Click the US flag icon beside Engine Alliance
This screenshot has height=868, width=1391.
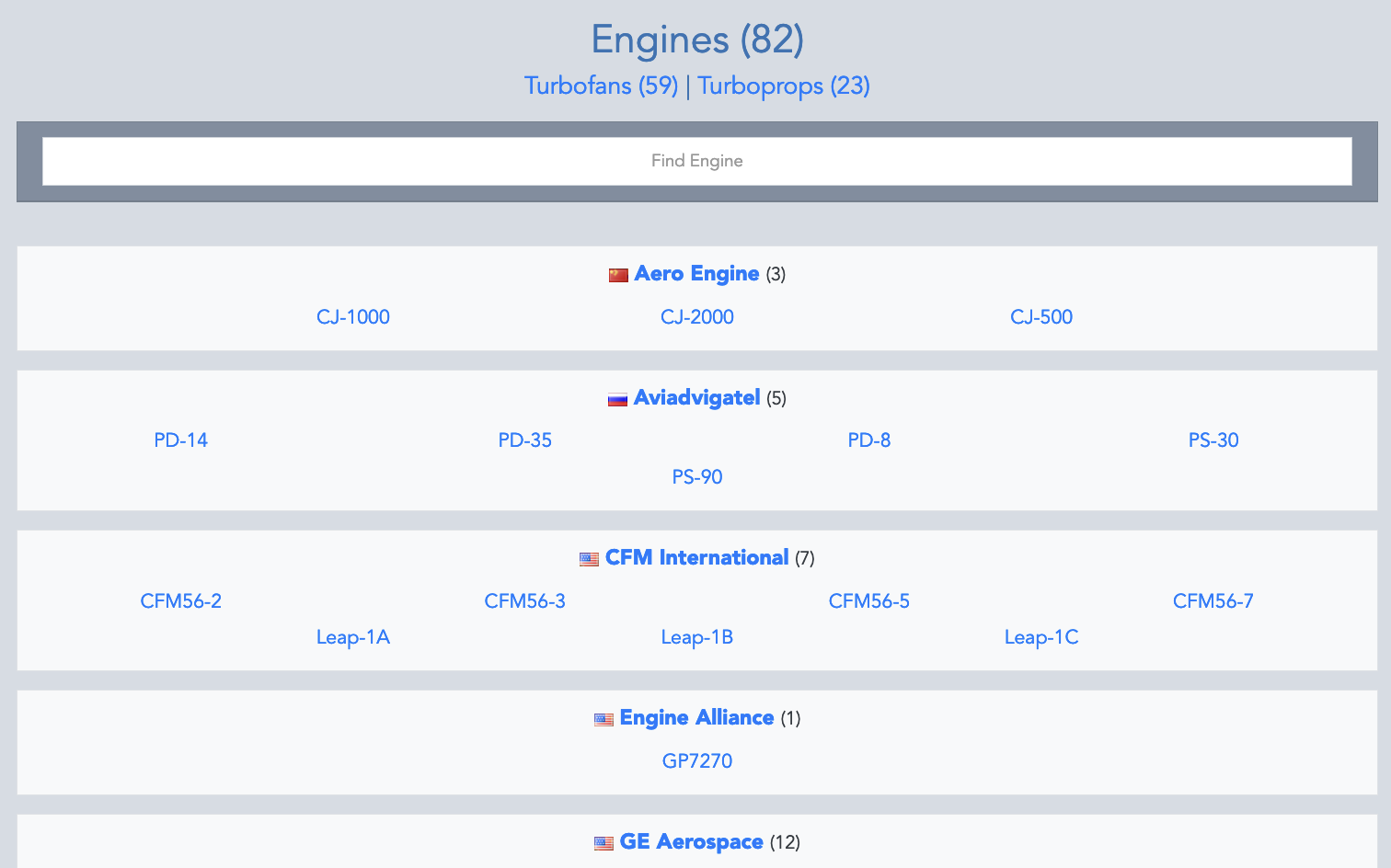(x=604, y=717)
